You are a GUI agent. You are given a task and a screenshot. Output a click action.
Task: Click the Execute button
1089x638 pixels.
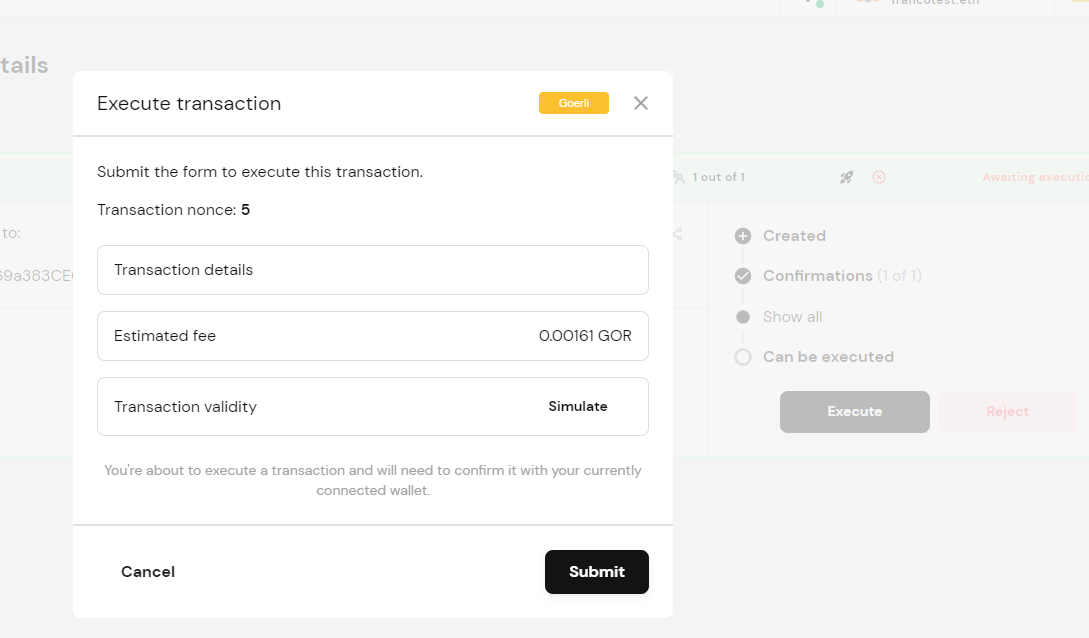854,411
